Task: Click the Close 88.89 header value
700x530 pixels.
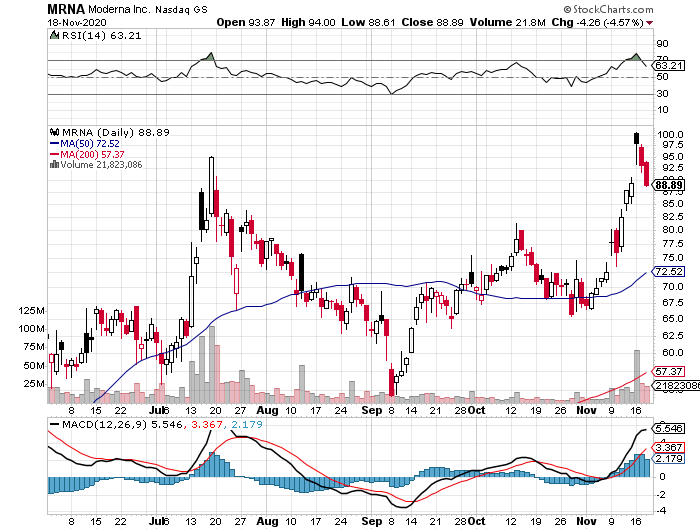Action: 432,22
